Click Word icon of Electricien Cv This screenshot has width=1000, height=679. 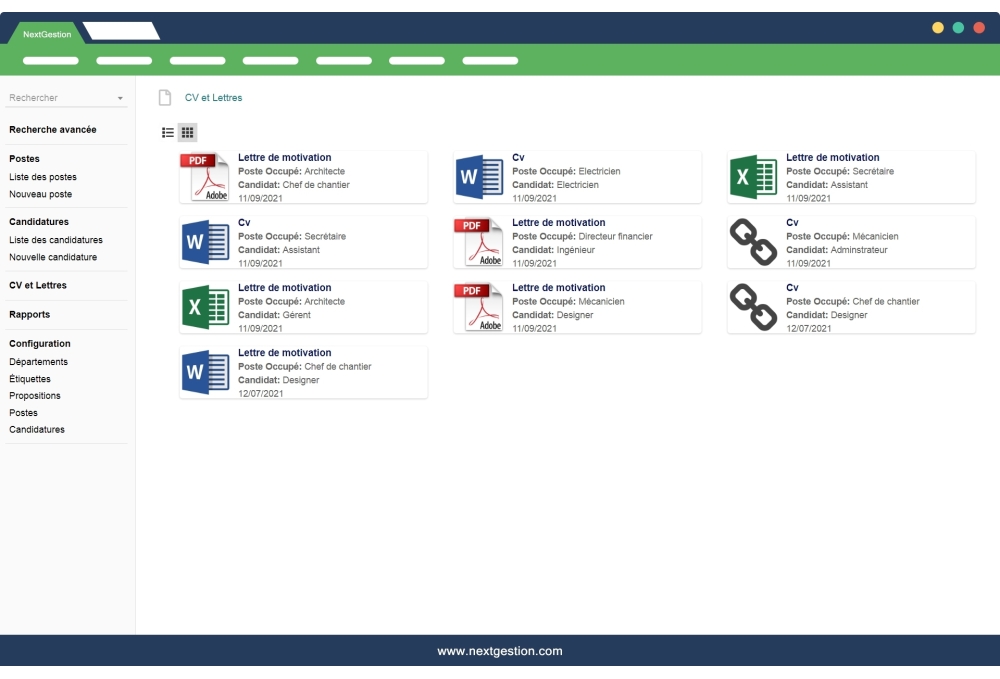coord(479,177)
